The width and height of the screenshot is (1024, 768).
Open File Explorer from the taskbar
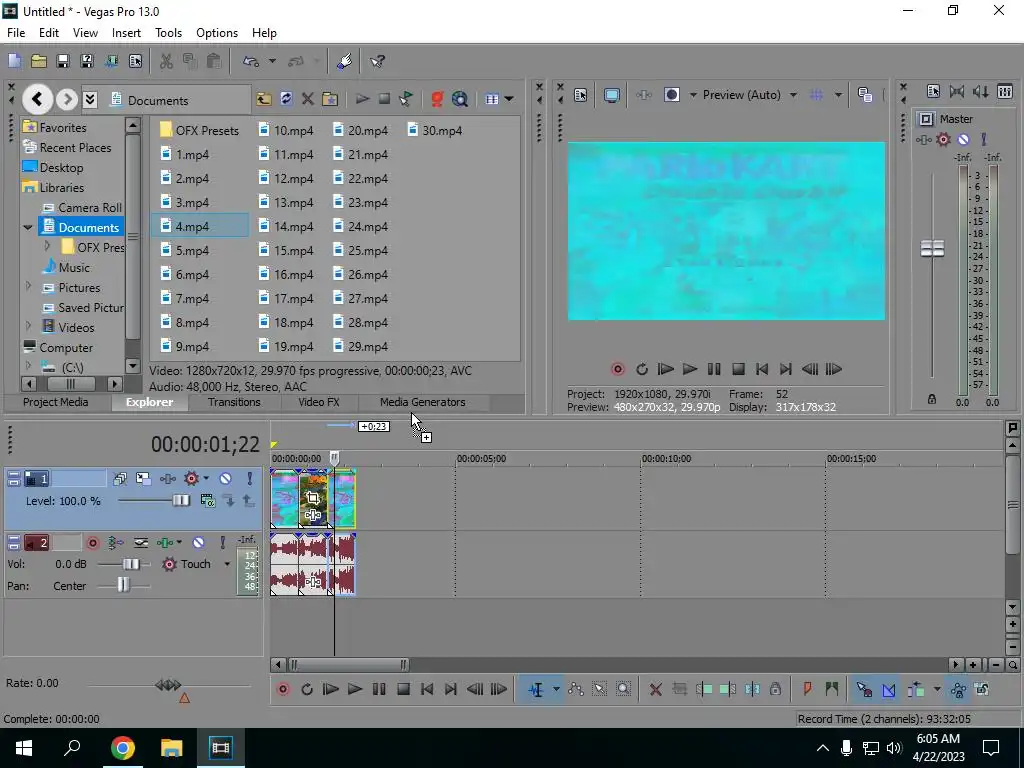pyautogui.click(x=172, y=748)
